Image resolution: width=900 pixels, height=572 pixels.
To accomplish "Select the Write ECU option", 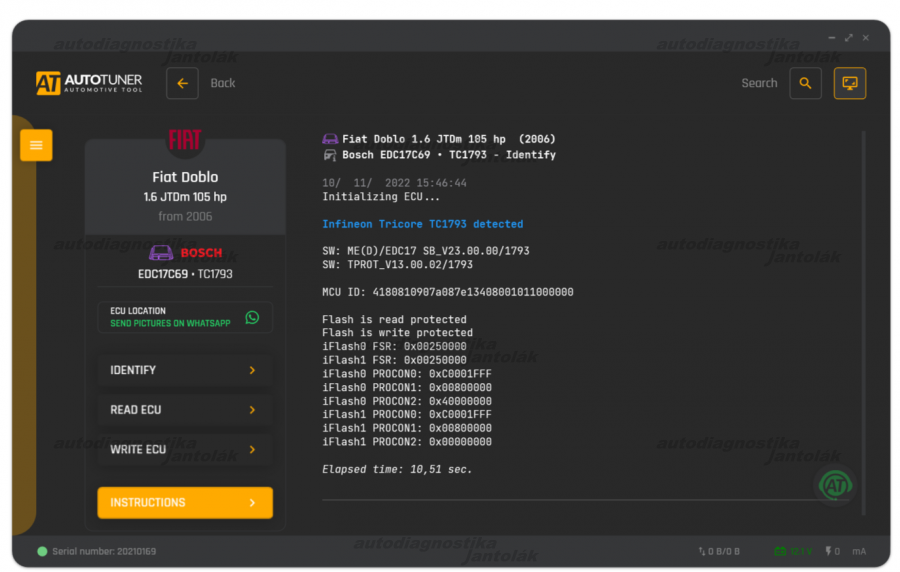I will (185, 450).
